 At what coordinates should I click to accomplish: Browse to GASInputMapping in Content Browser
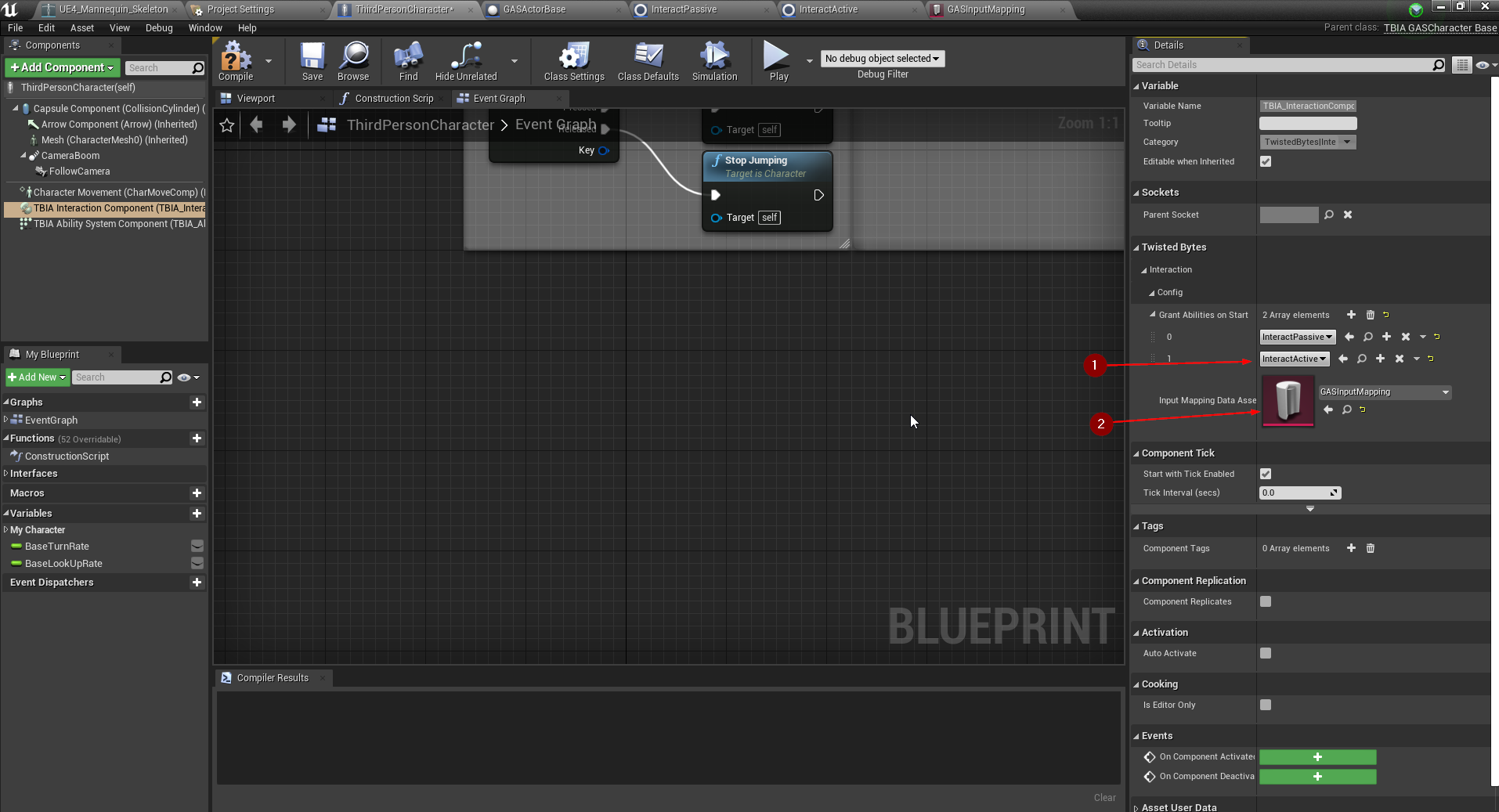(x=1347, y=410)
